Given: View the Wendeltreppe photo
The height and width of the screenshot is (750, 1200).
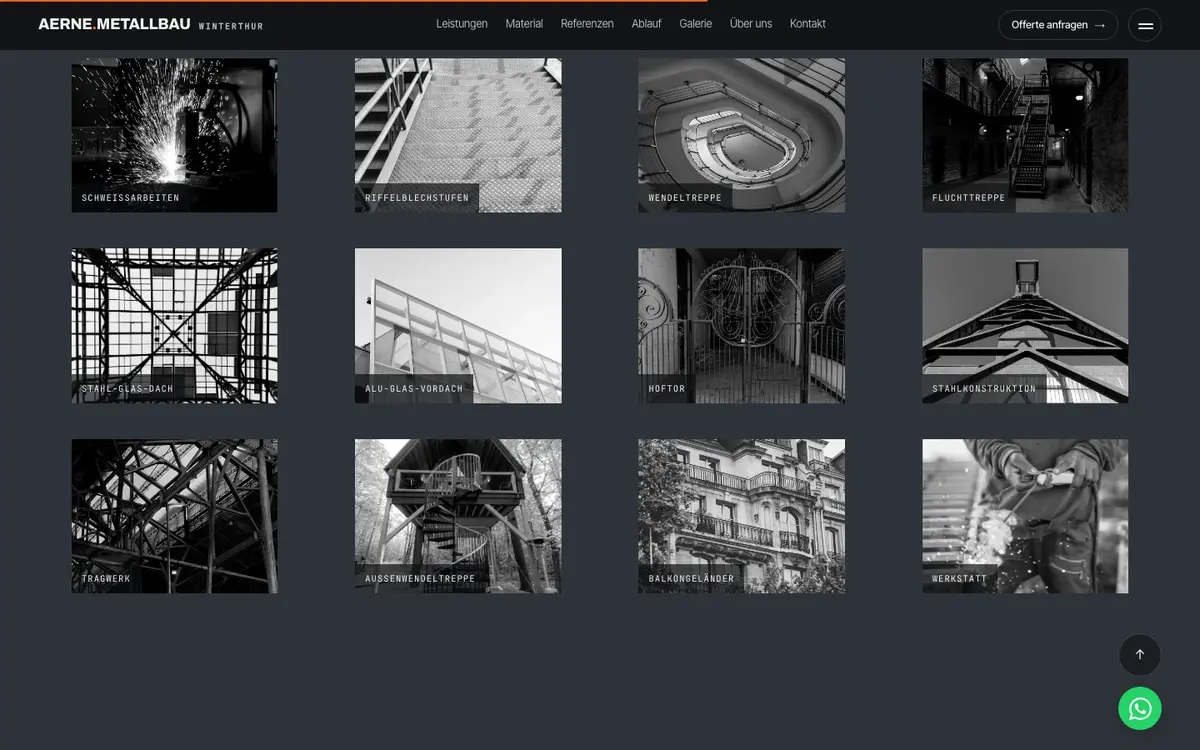Looking at the screenshot, I should click(742, 135).
